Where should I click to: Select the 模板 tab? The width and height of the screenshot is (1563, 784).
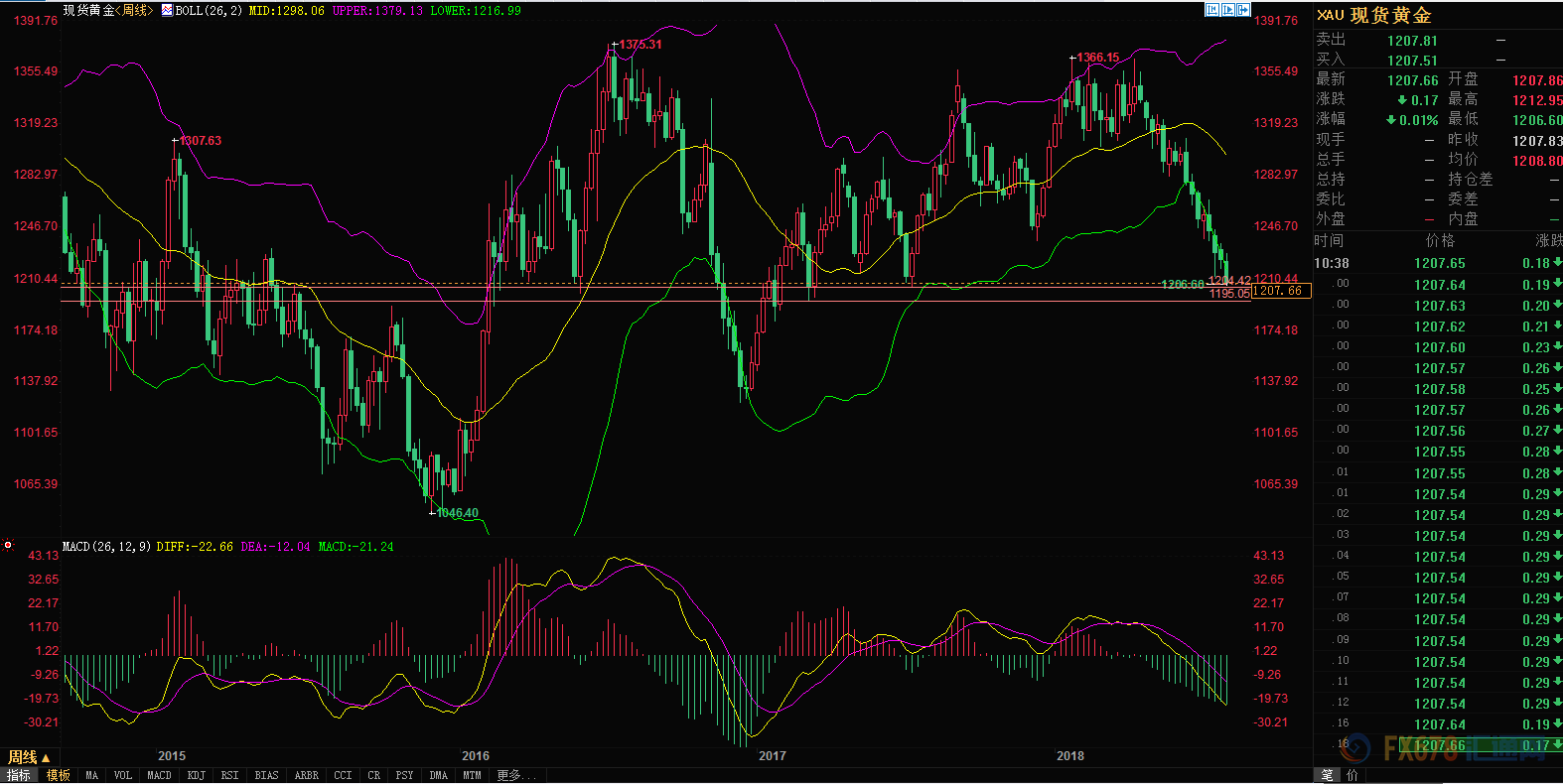coord(59,775)
